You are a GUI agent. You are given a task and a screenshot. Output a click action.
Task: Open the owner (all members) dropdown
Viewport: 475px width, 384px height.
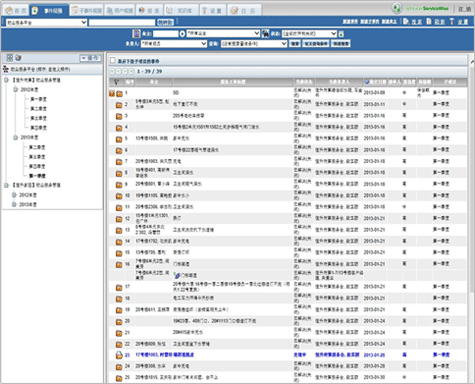pyautogui.click(x=174, y=44)
